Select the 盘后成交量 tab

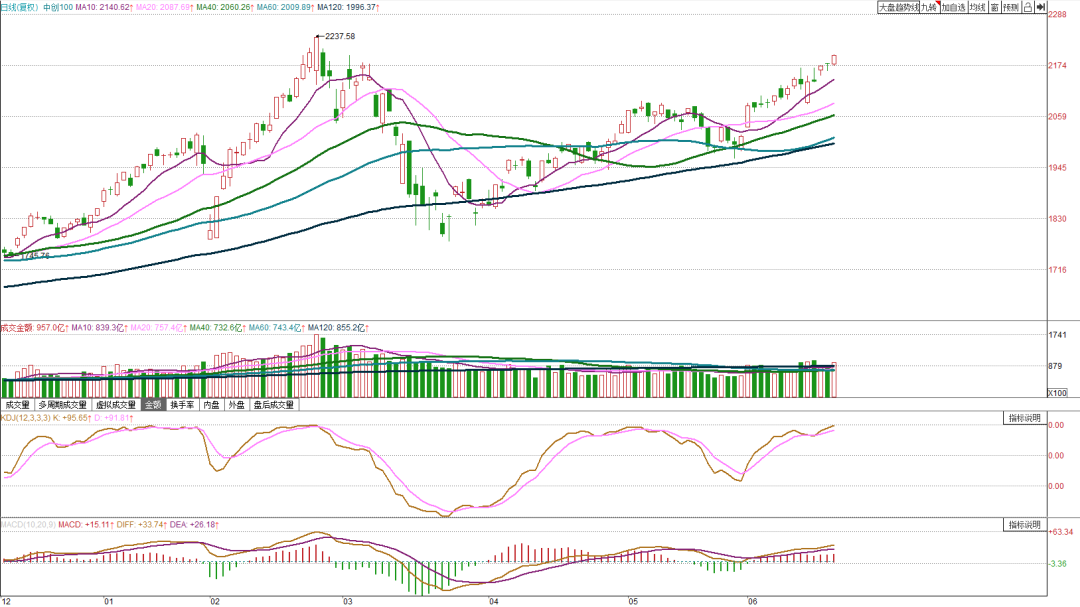[x=273, y=404]
